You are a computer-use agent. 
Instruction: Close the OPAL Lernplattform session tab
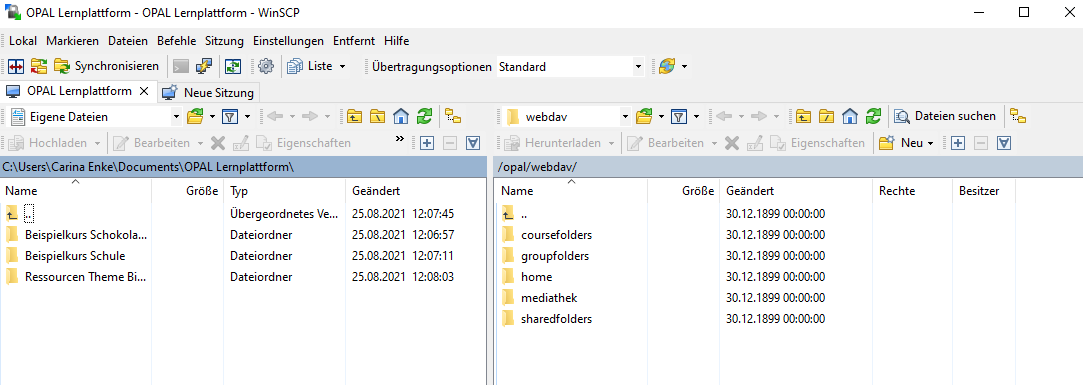pyautogui.click(x=144, y=91)
